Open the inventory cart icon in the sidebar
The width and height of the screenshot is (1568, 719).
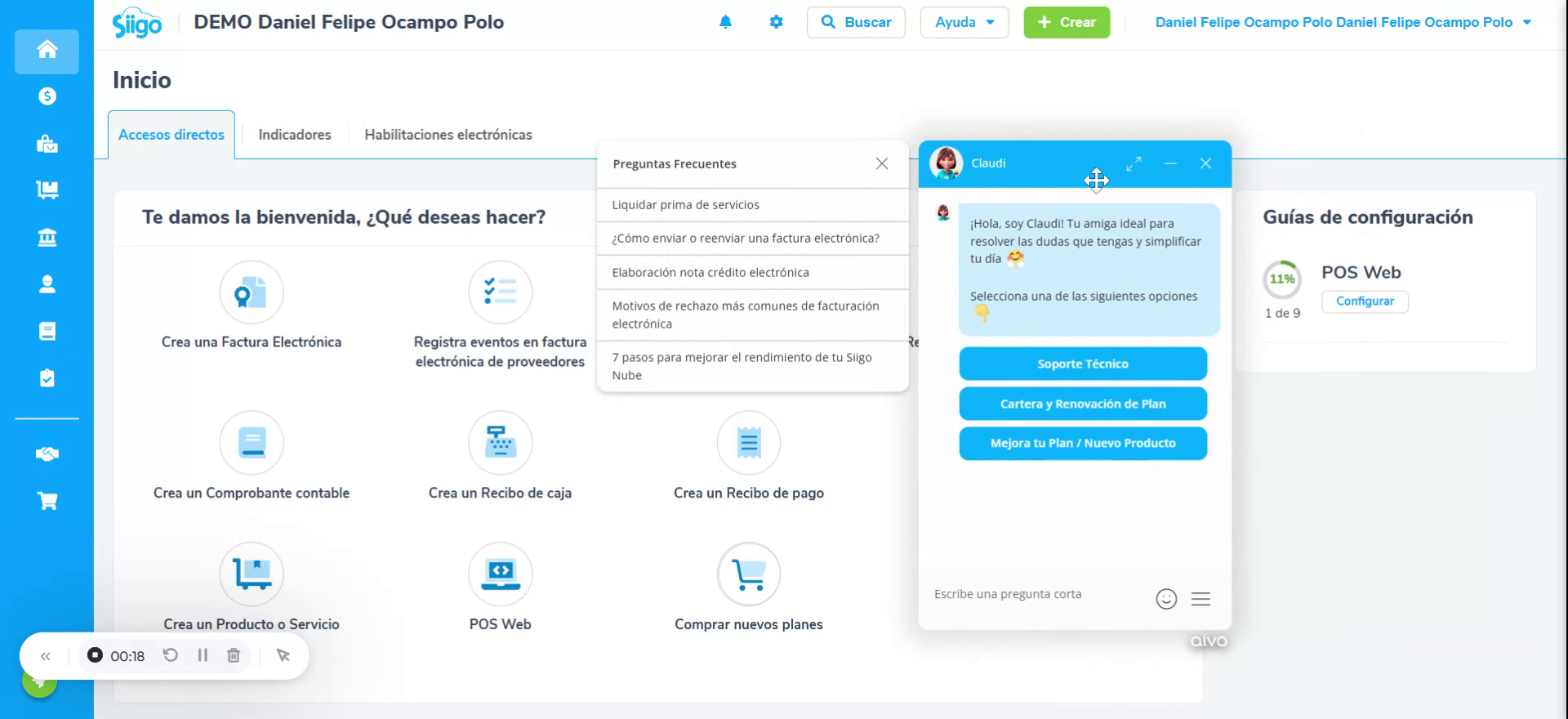pyautogui.click(x=47, y=190)
